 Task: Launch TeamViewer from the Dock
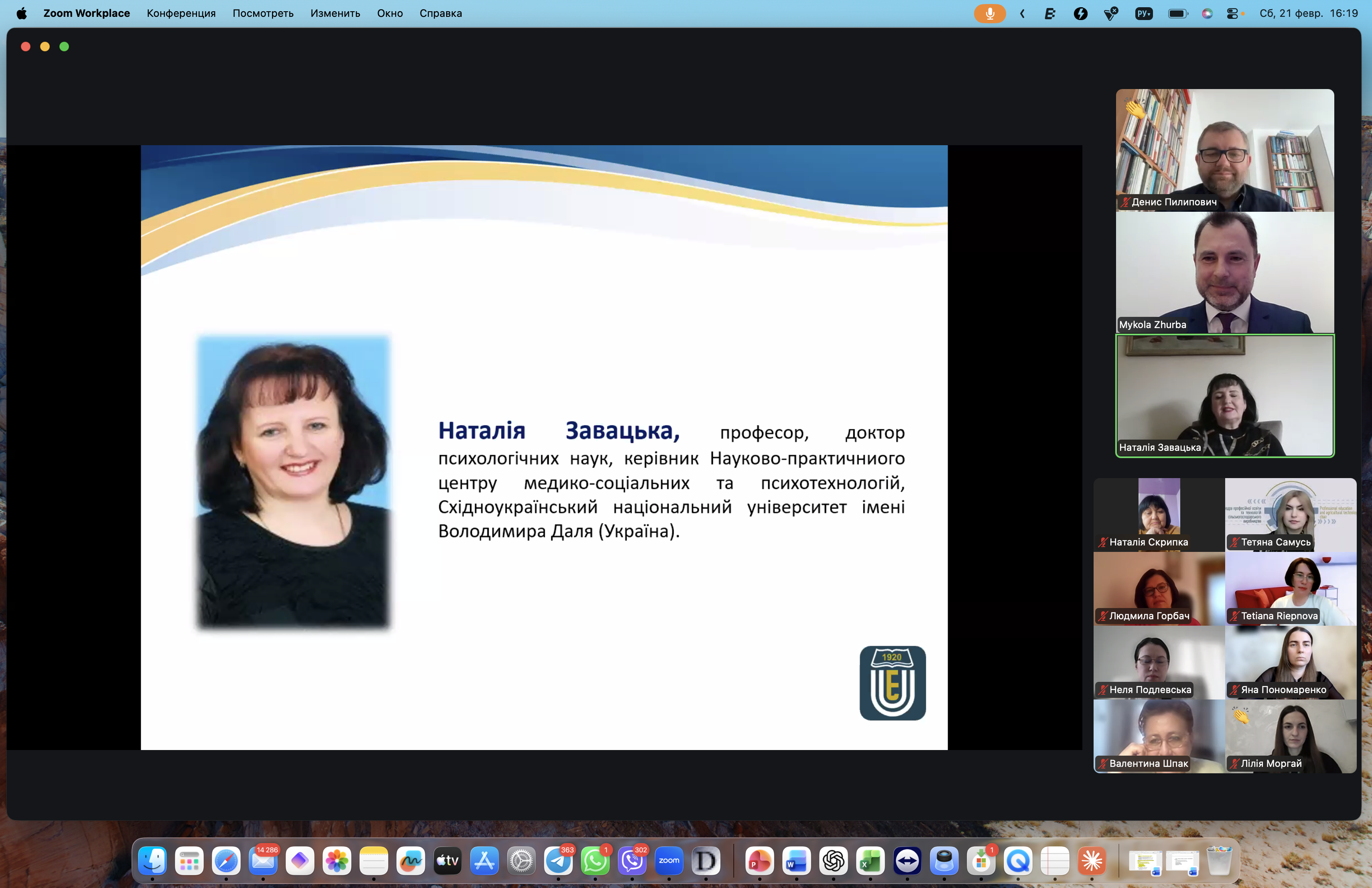pos(907,861)
